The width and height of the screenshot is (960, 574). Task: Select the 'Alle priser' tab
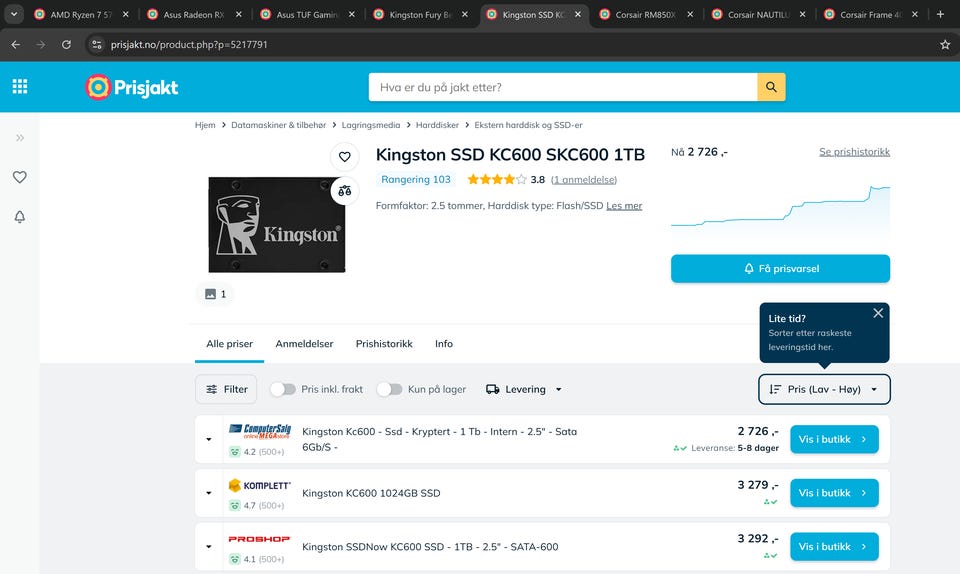(x=230, y=344)
